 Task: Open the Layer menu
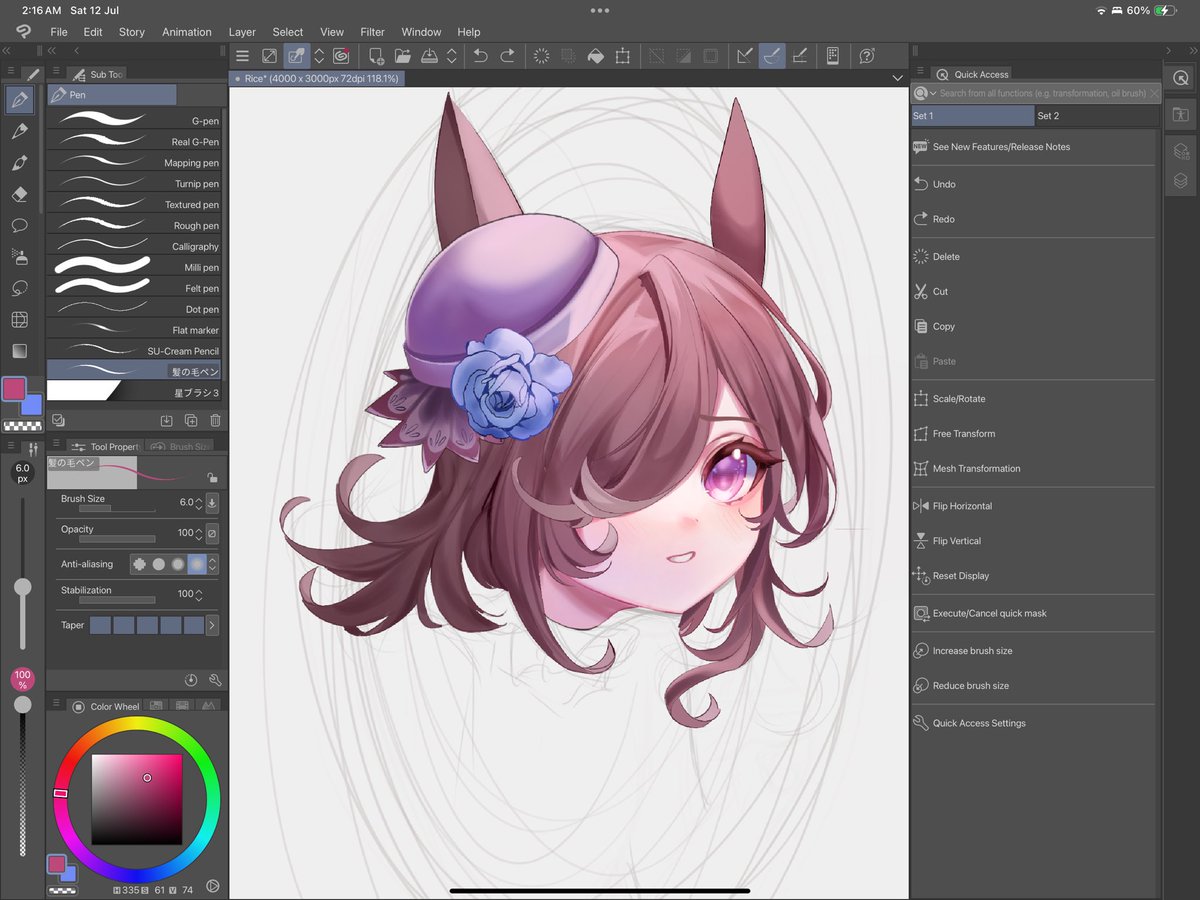242,32
